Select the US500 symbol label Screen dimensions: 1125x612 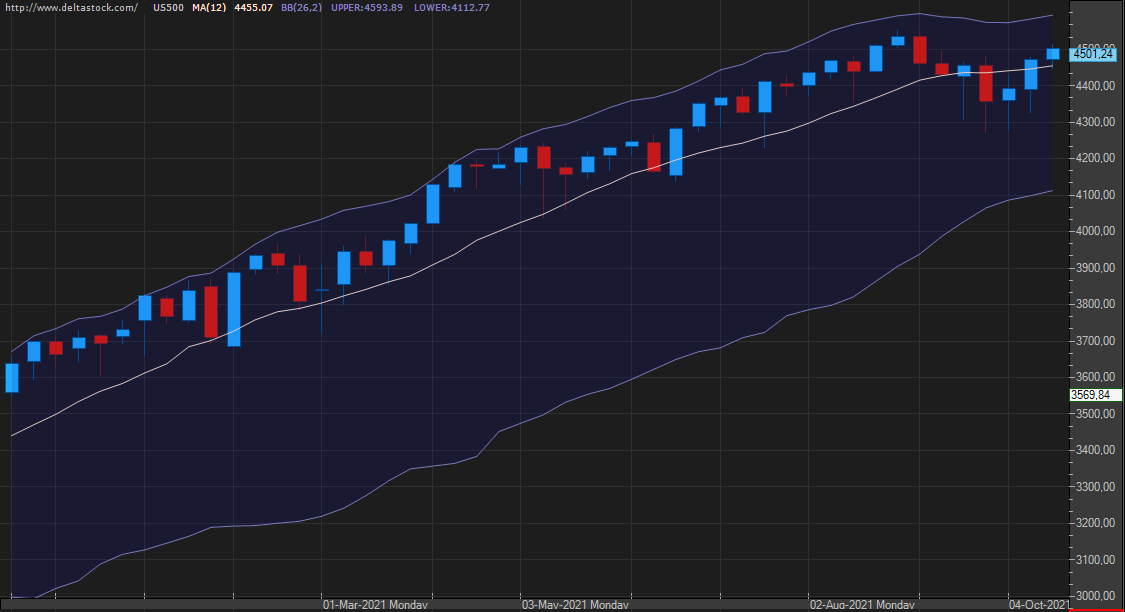[x=168, y=8]
